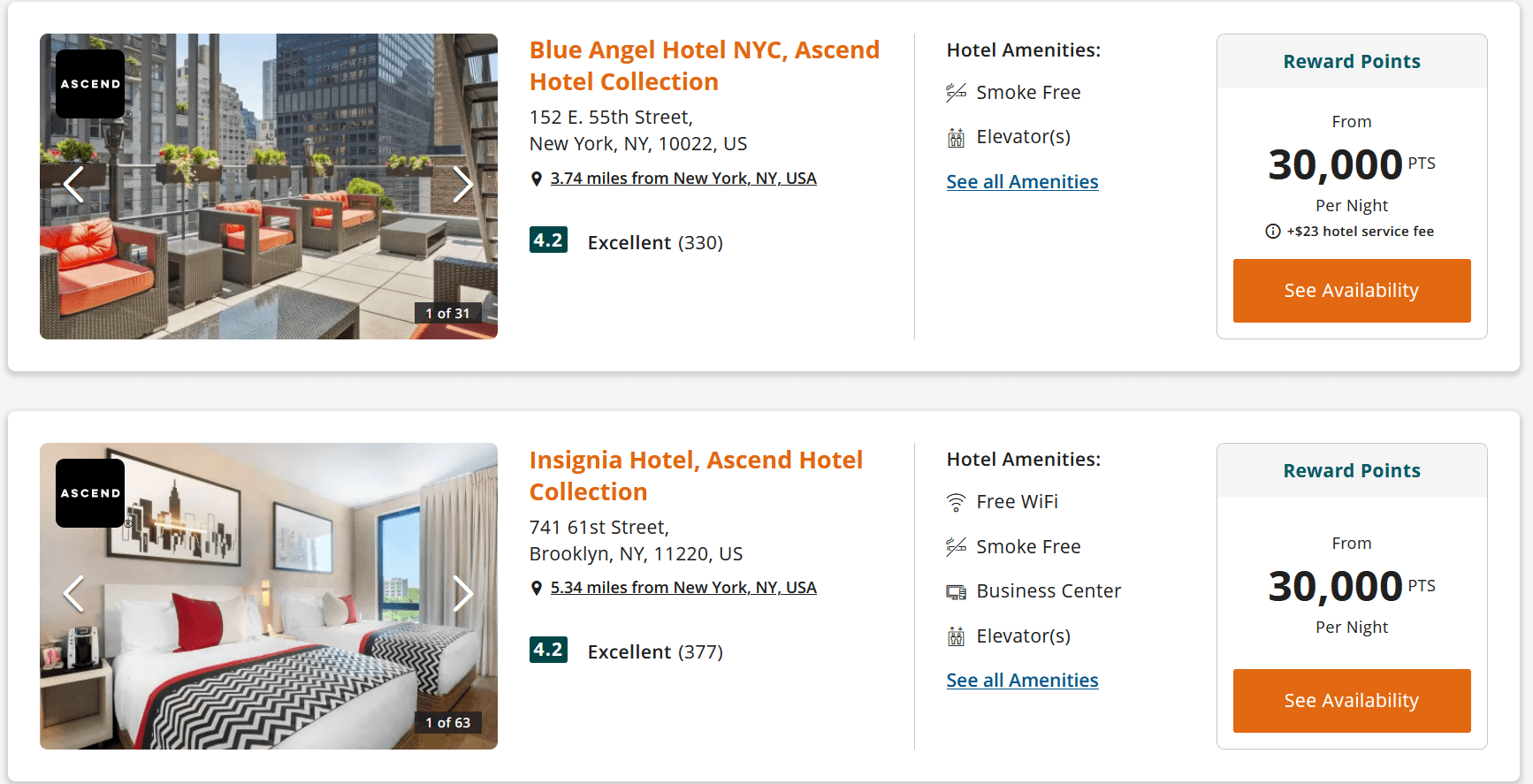Expand See all Amenities for Insignia Hotel
The image size is (1533, 784).
pos(1022,681)
